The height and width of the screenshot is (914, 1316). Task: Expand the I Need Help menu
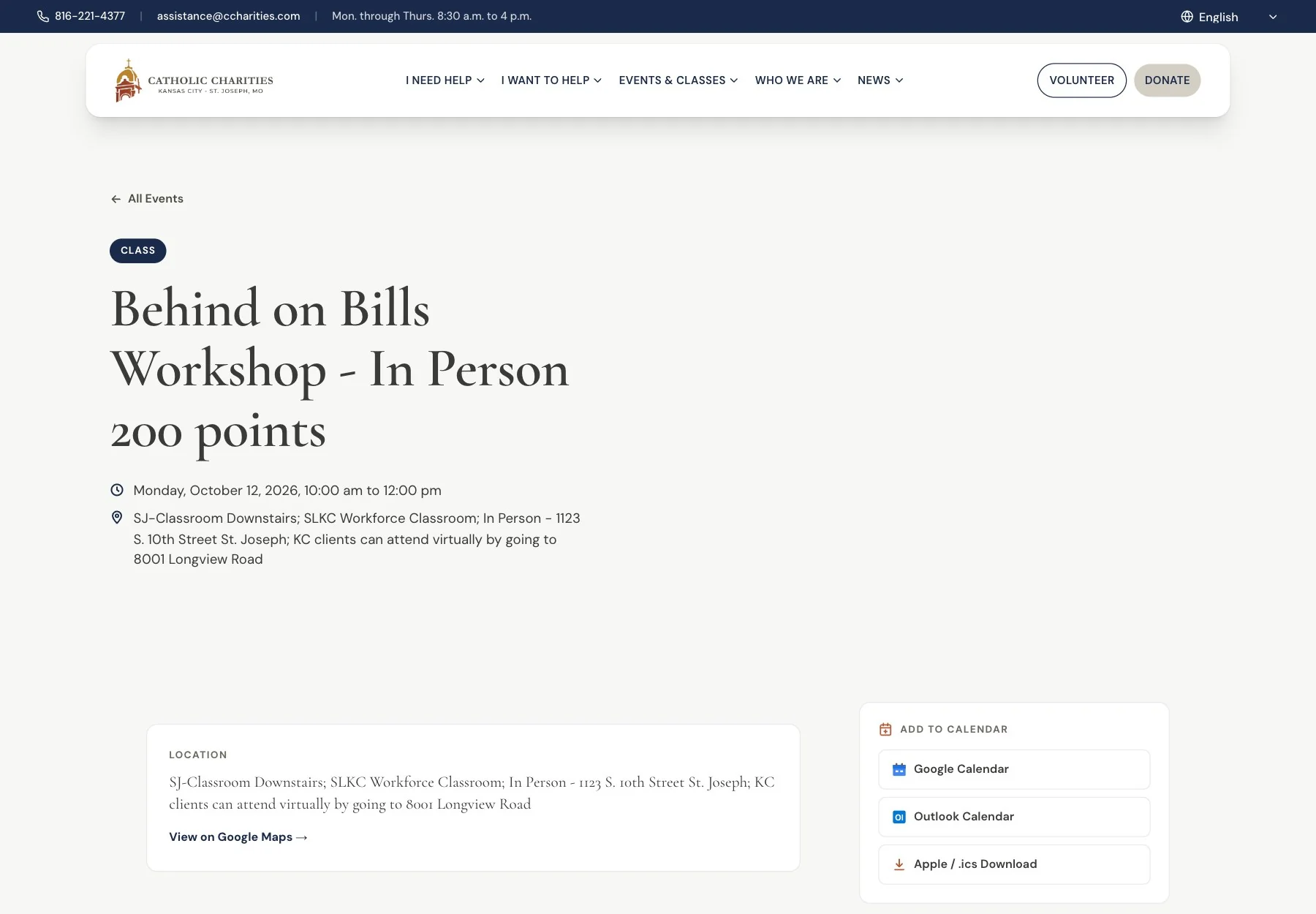click(445, 80)
